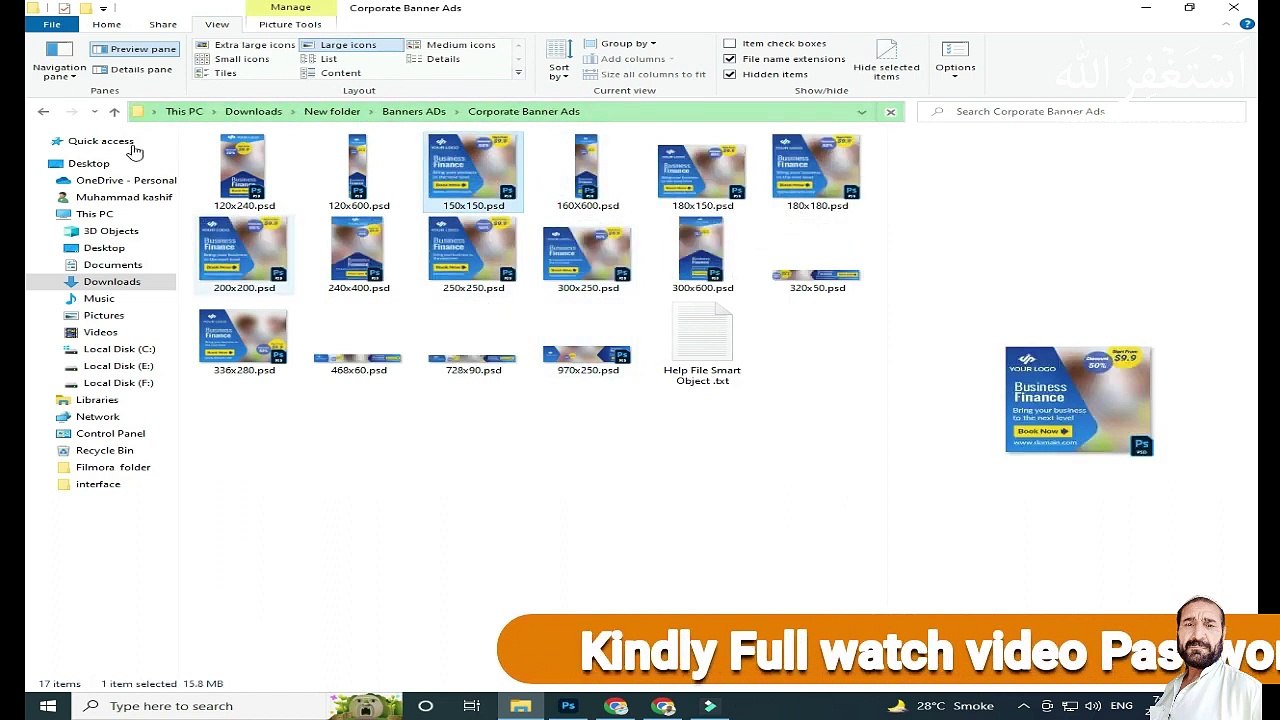
Task: Toggle Hidden items checkbox
Action: click(x=766, y=74)
